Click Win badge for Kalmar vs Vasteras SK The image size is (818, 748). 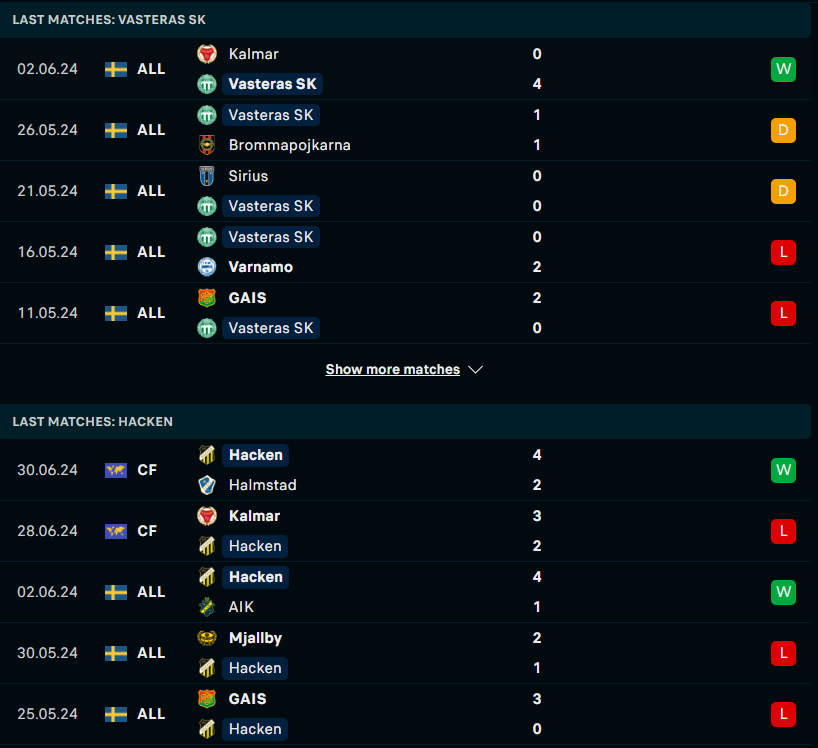pyautogui.click(x=783, y=69)
